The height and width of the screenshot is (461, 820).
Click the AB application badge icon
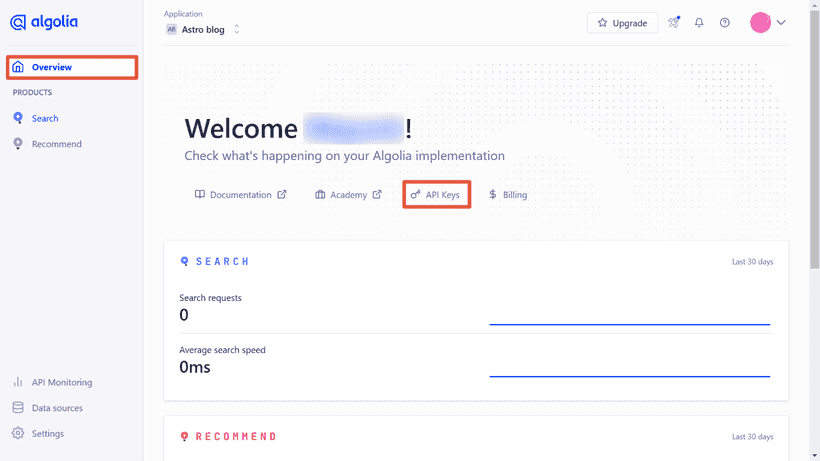172,30
